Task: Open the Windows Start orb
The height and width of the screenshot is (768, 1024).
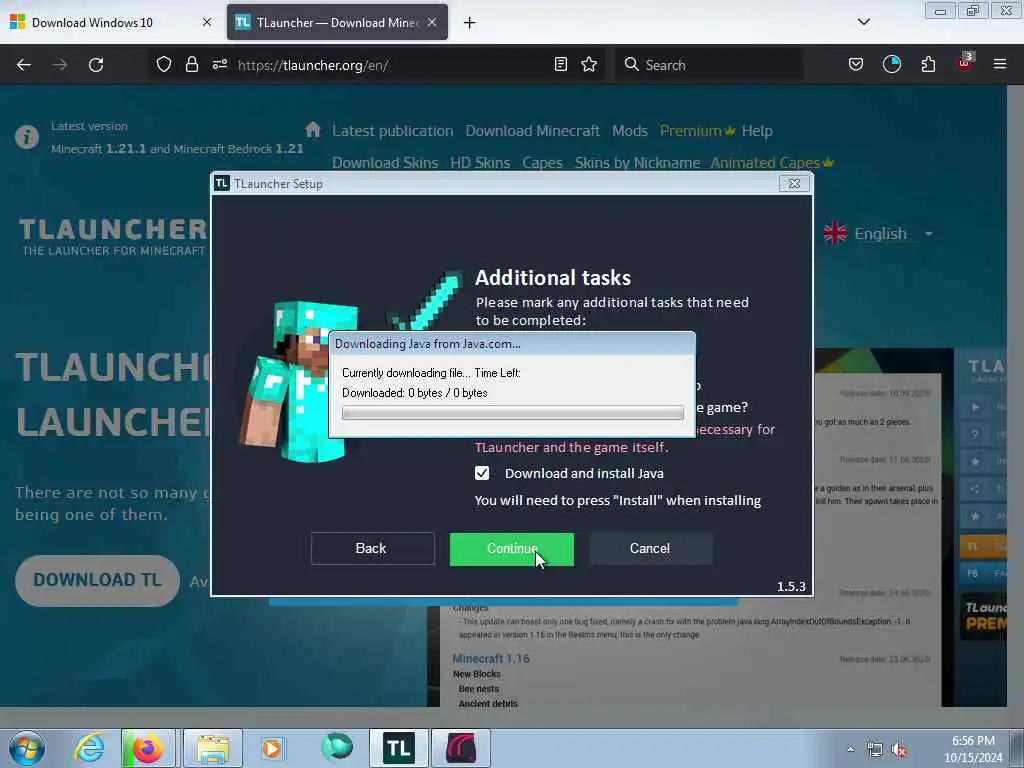Action: click(x=27, y=748)
